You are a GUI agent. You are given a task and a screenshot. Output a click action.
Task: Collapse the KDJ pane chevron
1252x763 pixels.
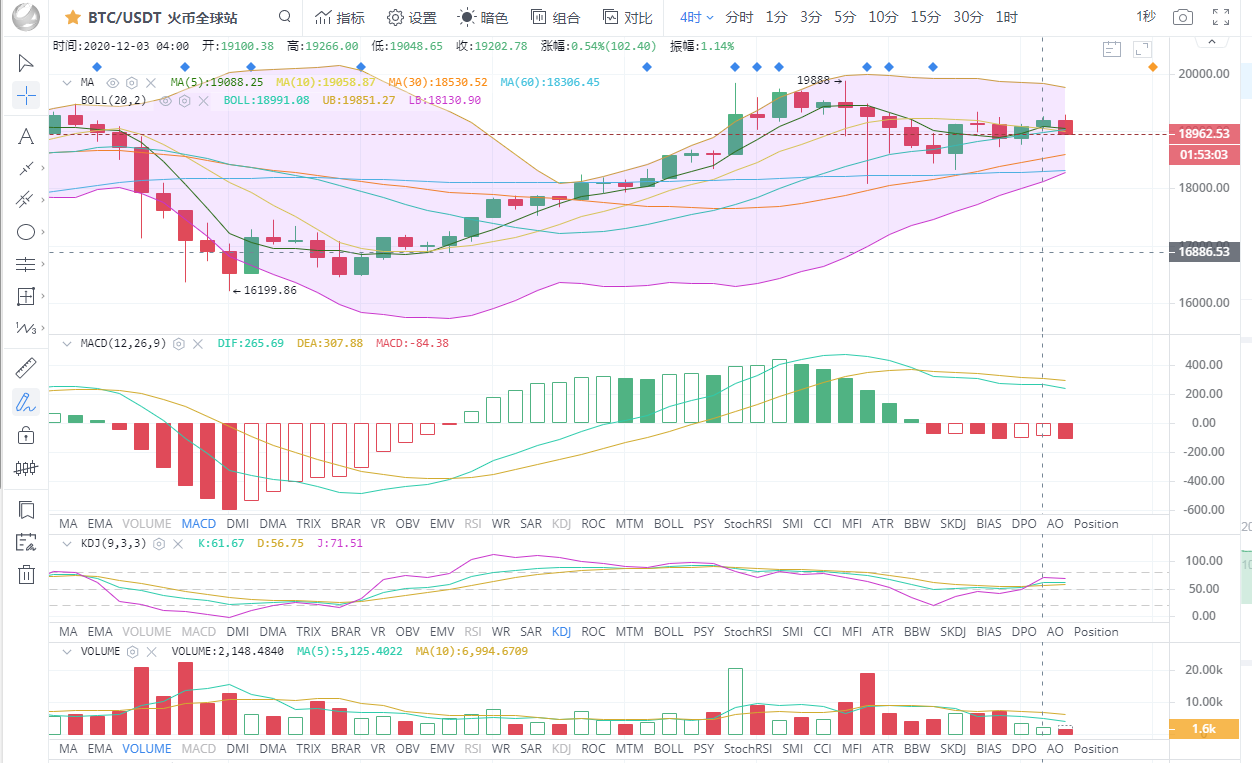(67, 543)
